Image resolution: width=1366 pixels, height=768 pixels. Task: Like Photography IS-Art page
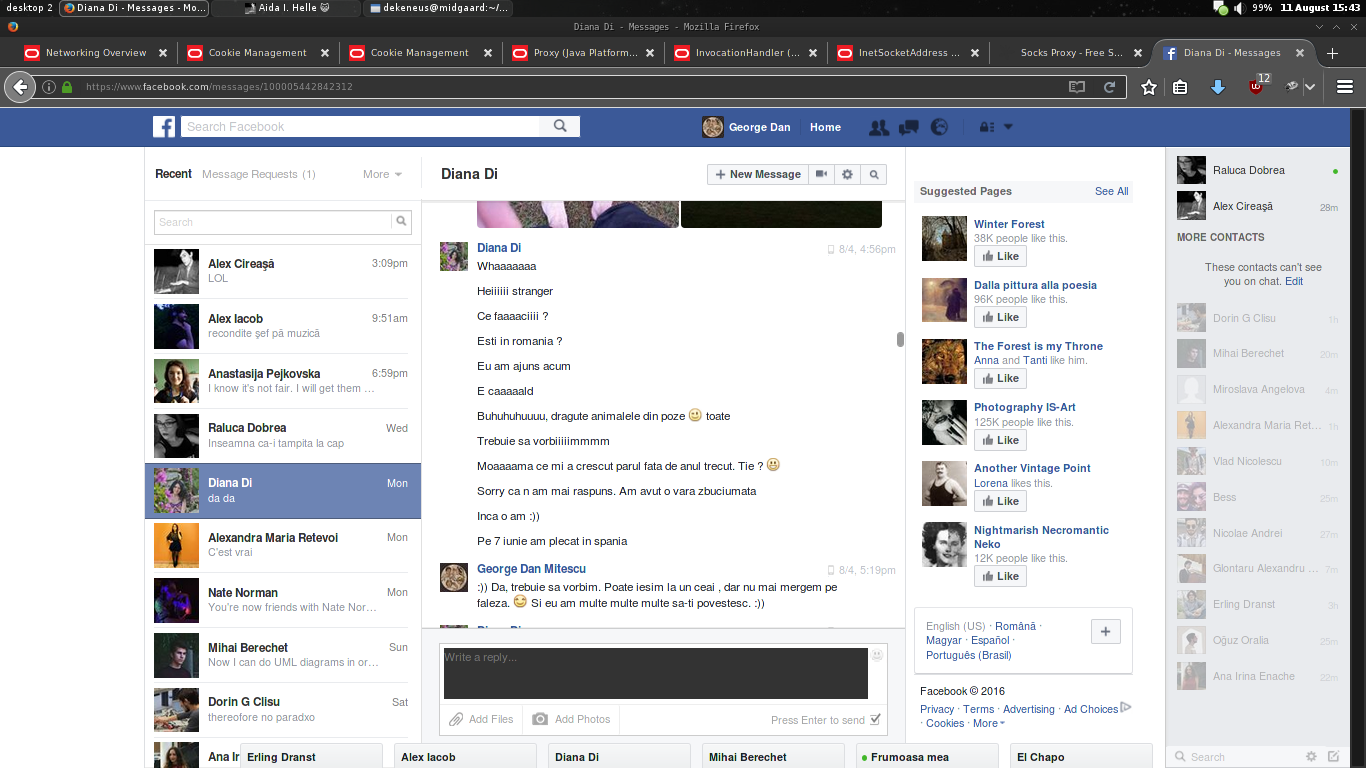tap(1000, 440)
